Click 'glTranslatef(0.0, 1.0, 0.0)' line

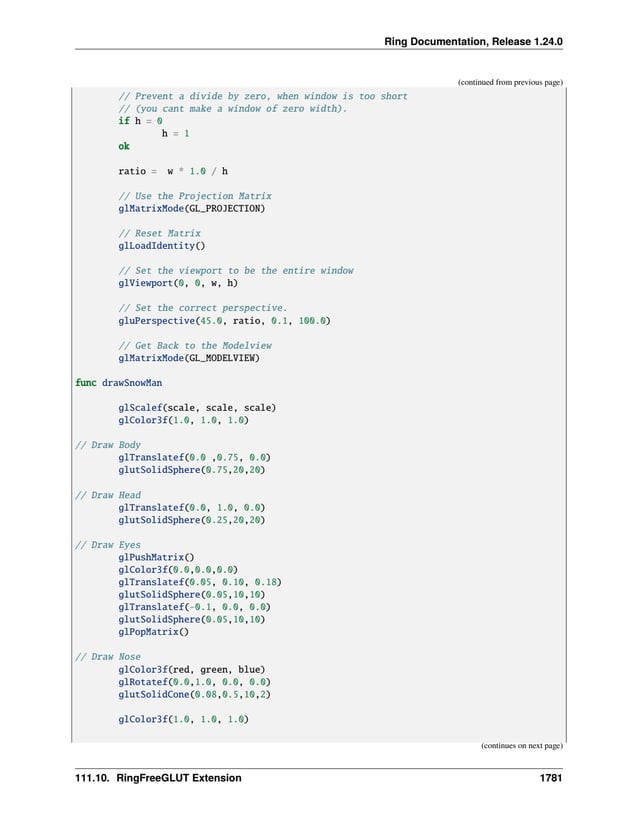click(x=191, y=508)
